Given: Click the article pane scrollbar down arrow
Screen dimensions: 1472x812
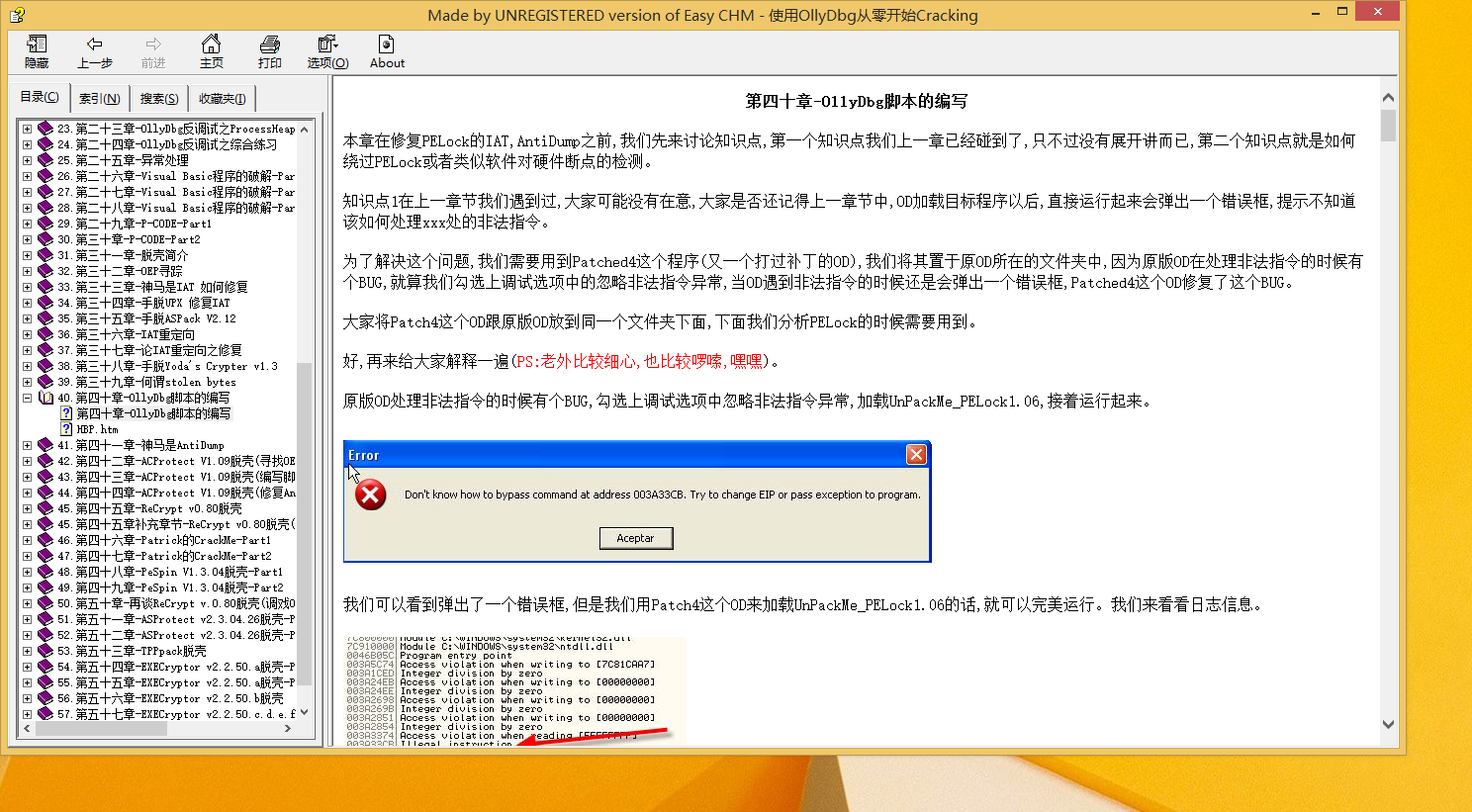Looking at the screenshot, I should click(x=1388, y=725).
